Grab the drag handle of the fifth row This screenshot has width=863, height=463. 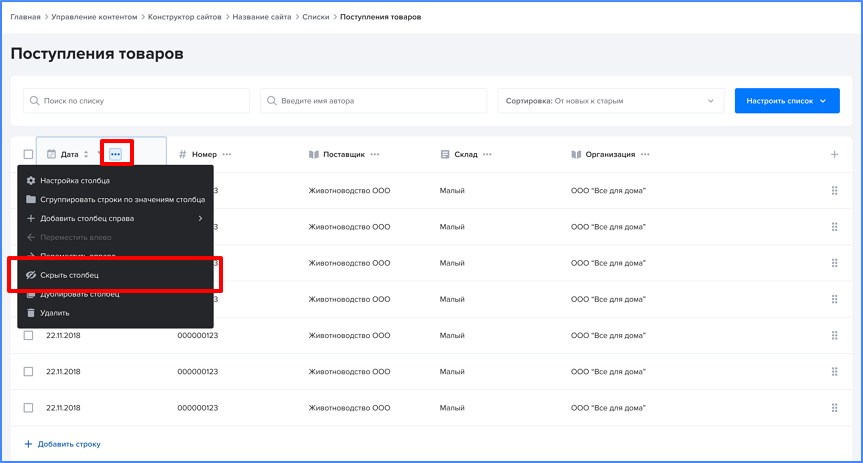pyautogui.click(x=834, y=335)
